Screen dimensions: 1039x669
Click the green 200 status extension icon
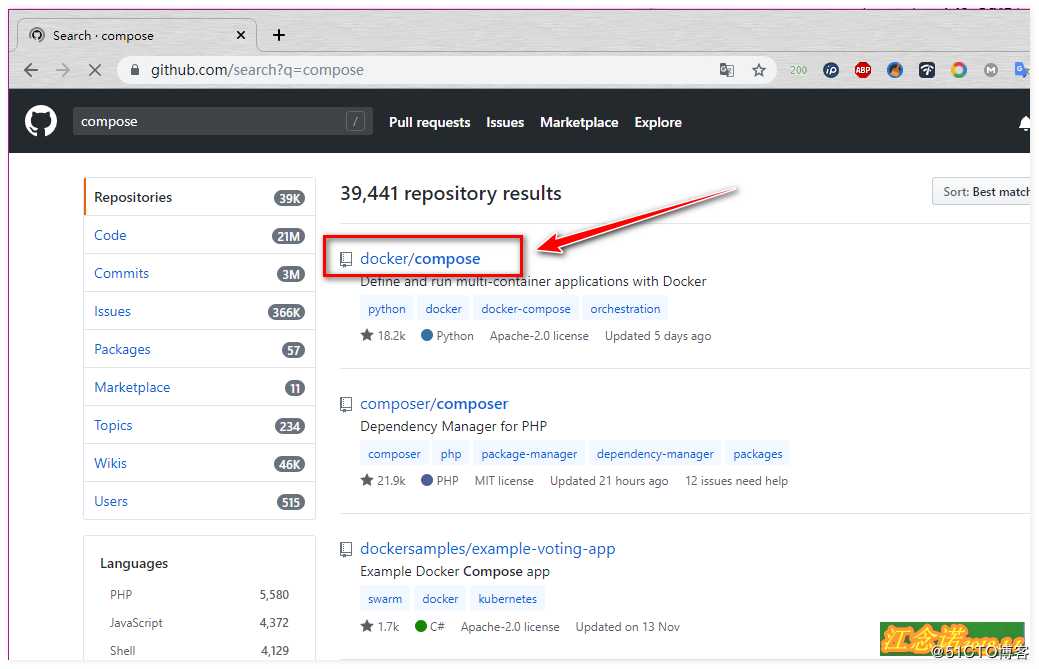coord(798,70)
